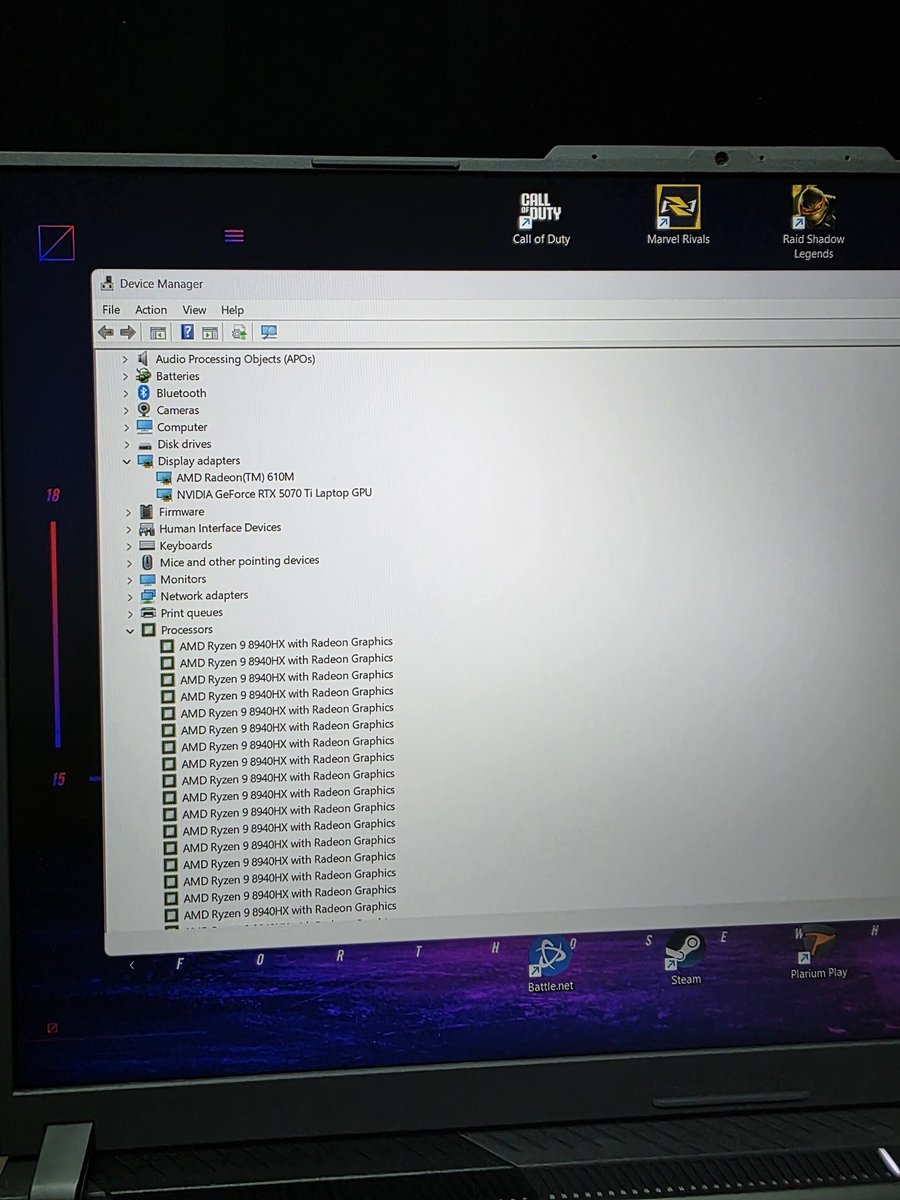
Task: Click the Batteries category icon
Action: tap(144, 376)
